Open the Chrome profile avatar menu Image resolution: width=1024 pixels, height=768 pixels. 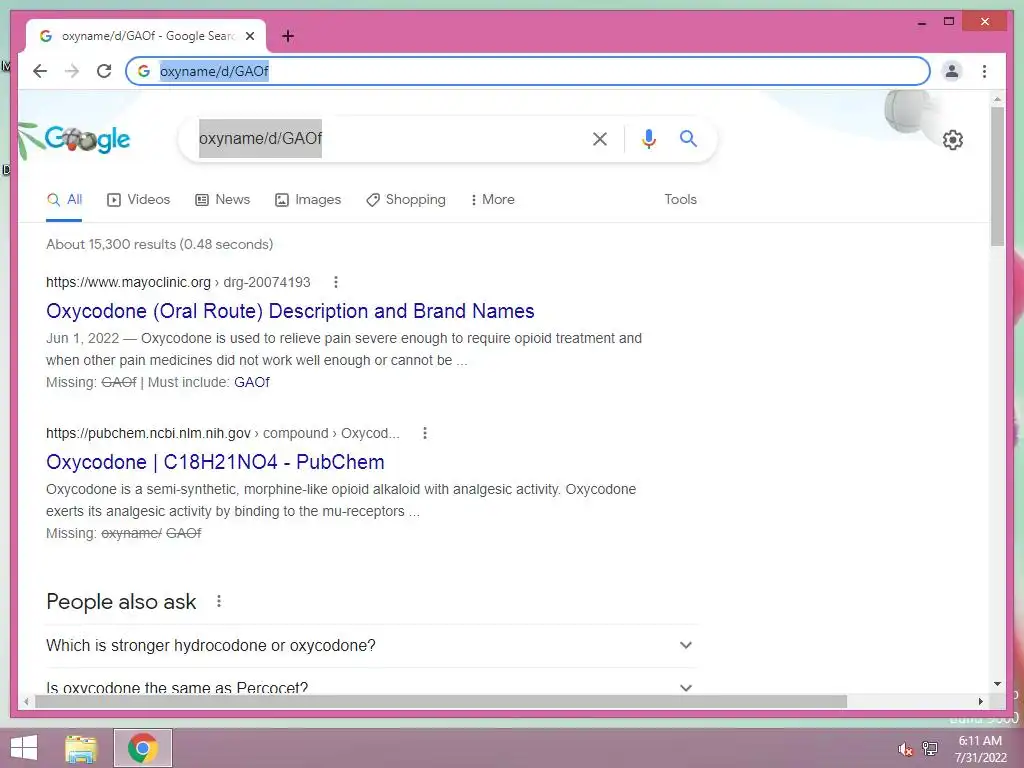click(952, 71)
